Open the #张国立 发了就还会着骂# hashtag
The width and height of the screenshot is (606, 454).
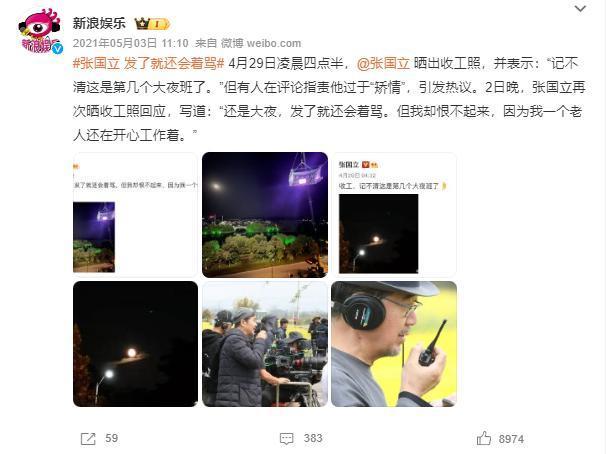(x=148, y=63)
